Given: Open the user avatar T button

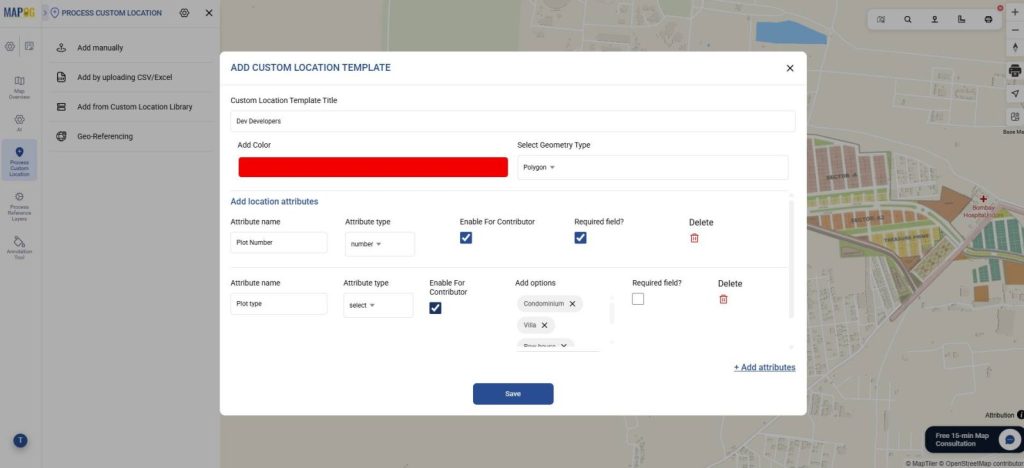Looking at the screenshot, I should 20,441.
